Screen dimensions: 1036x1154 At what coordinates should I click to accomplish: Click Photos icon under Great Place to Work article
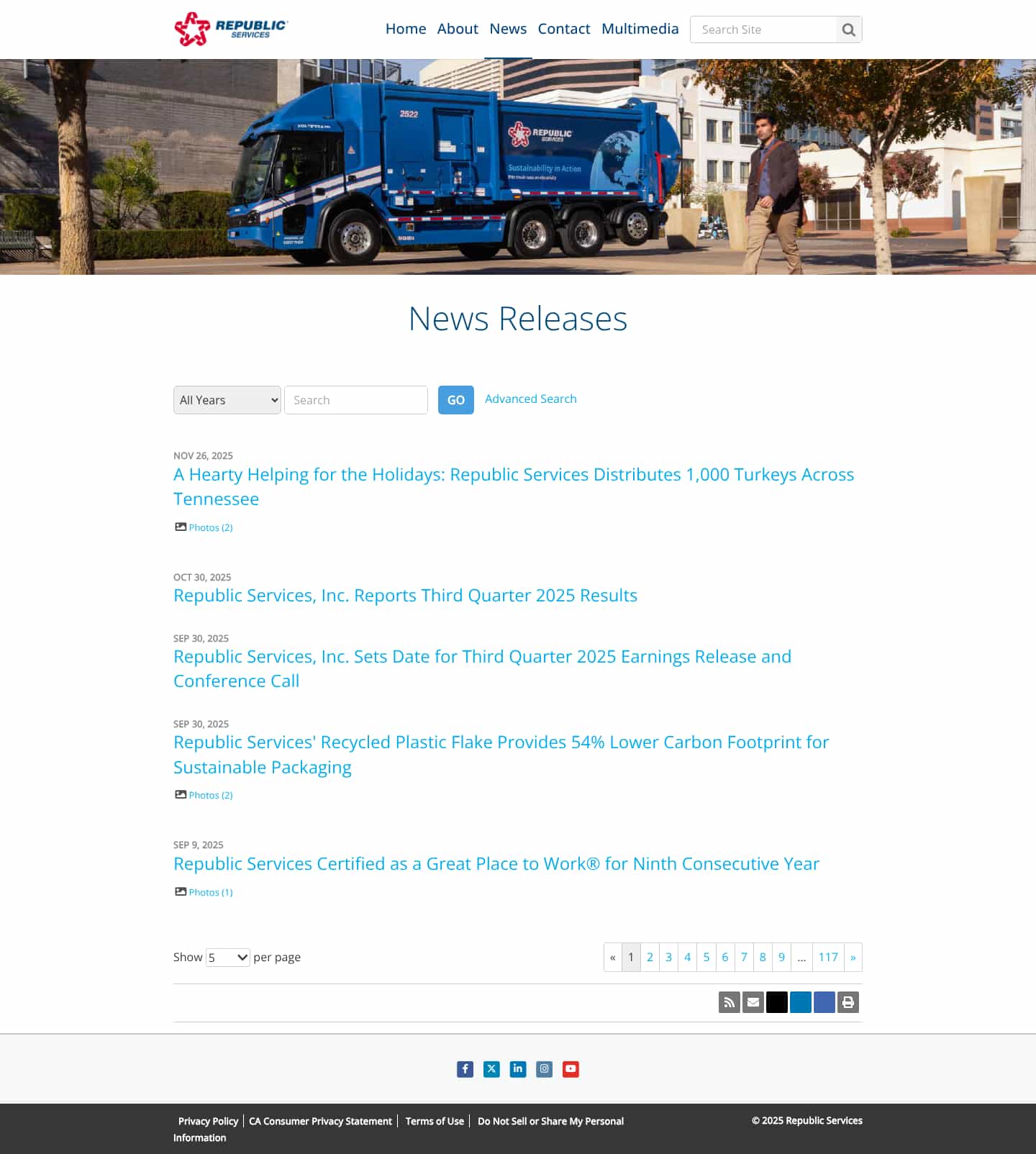(x=181, y=891)
